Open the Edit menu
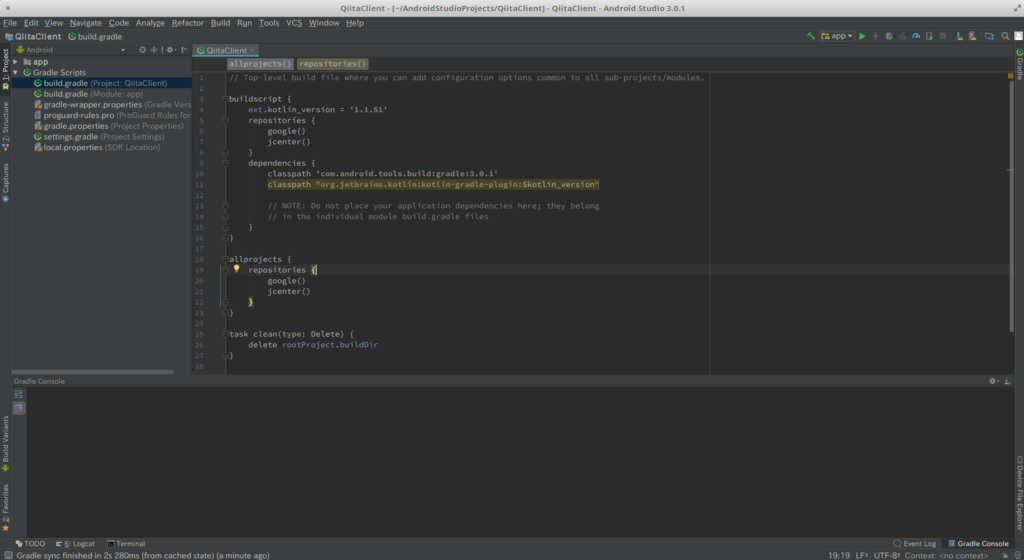 click(x=31, y=23)
